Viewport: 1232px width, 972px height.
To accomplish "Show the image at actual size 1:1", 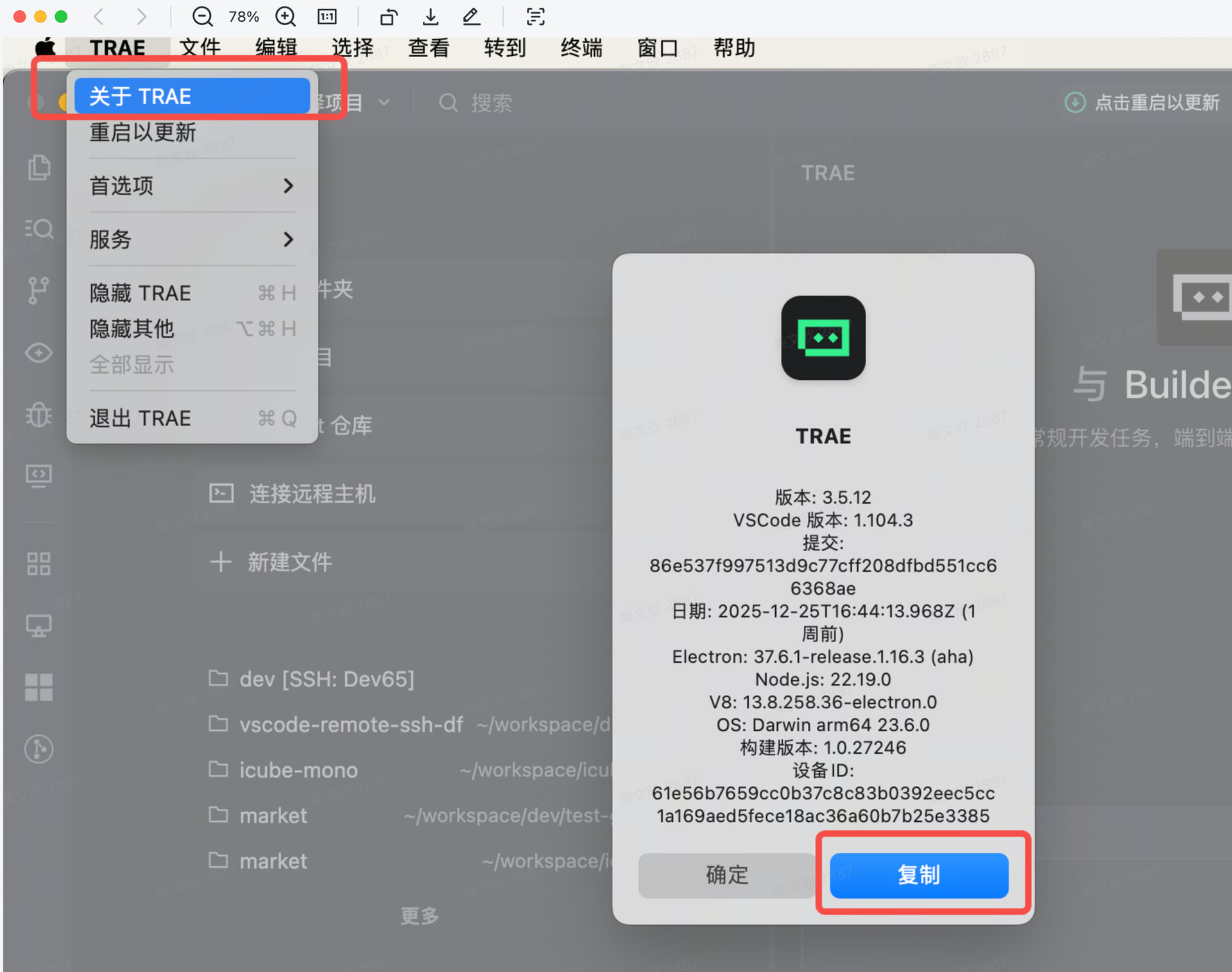I will click(327, 17).
